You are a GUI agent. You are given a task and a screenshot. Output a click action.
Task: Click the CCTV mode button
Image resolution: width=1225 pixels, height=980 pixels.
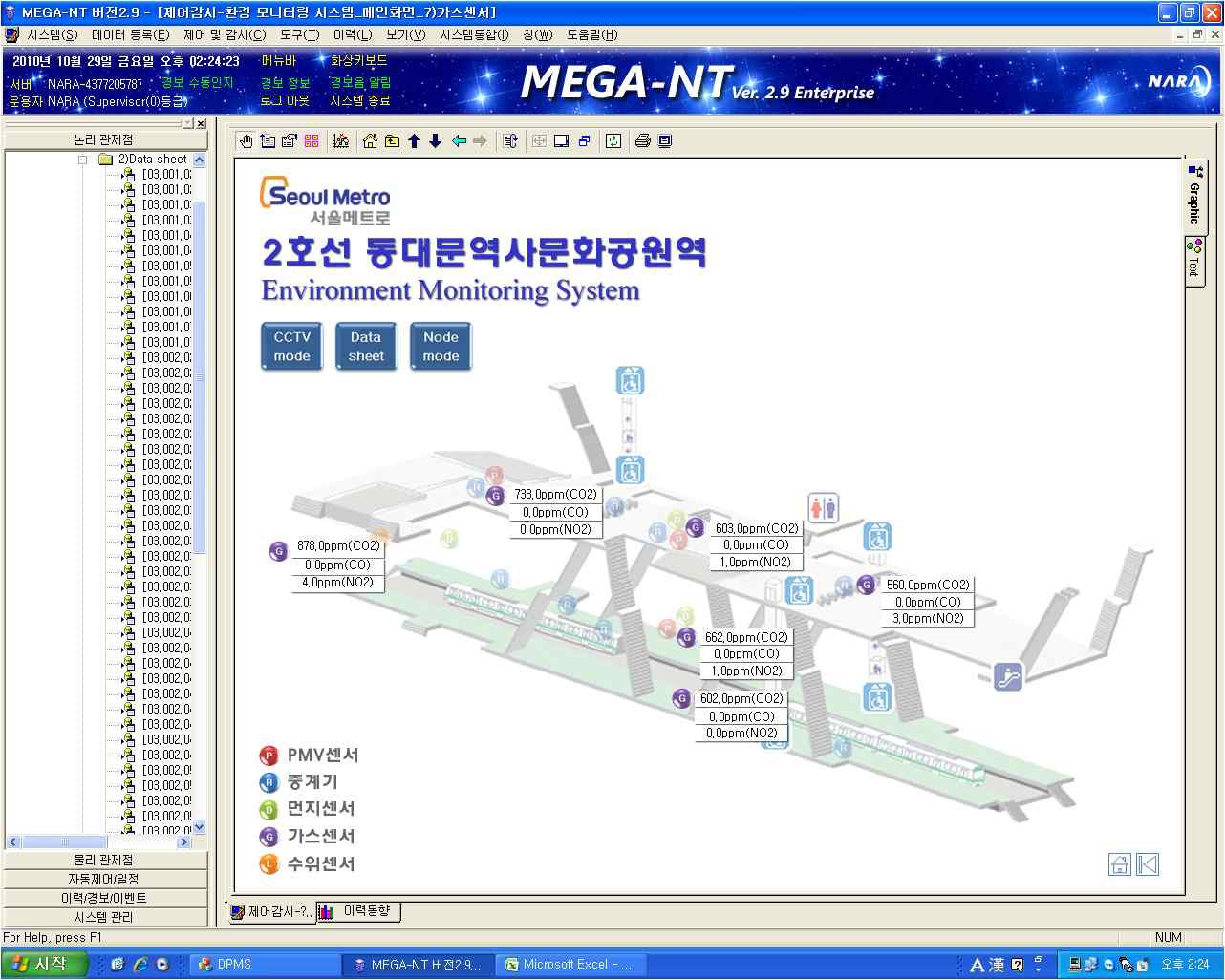[x=291, y=346]
